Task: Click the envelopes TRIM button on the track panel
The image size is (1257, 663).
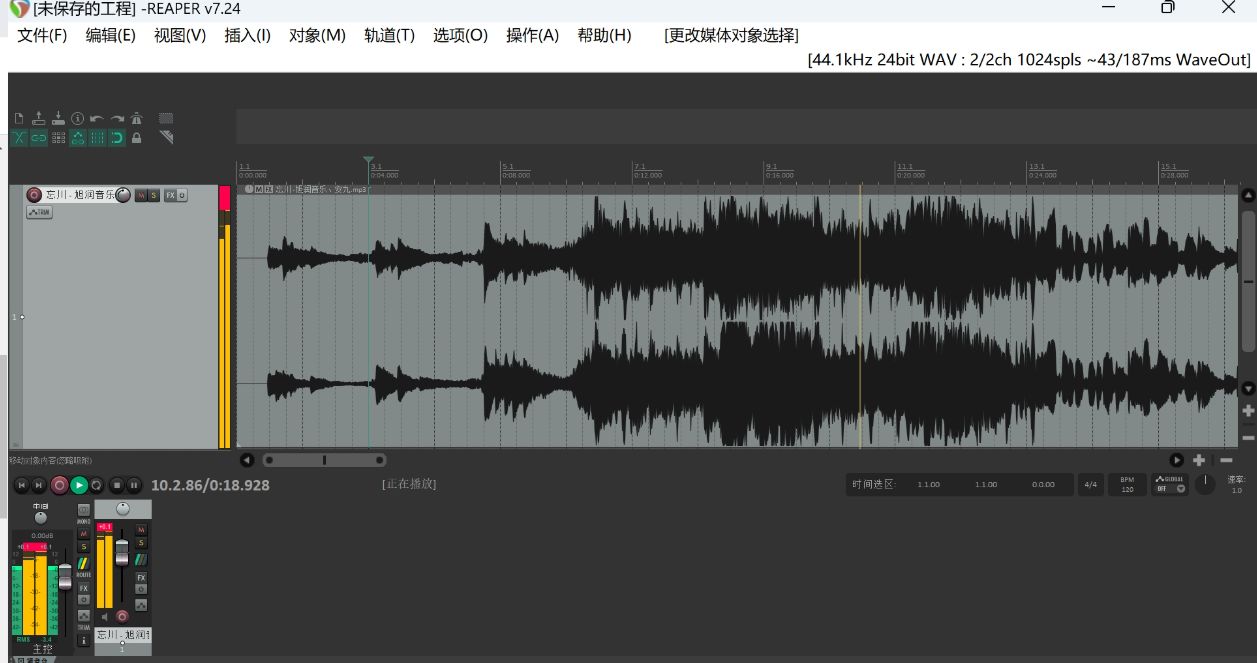Action: click(39, 213)
